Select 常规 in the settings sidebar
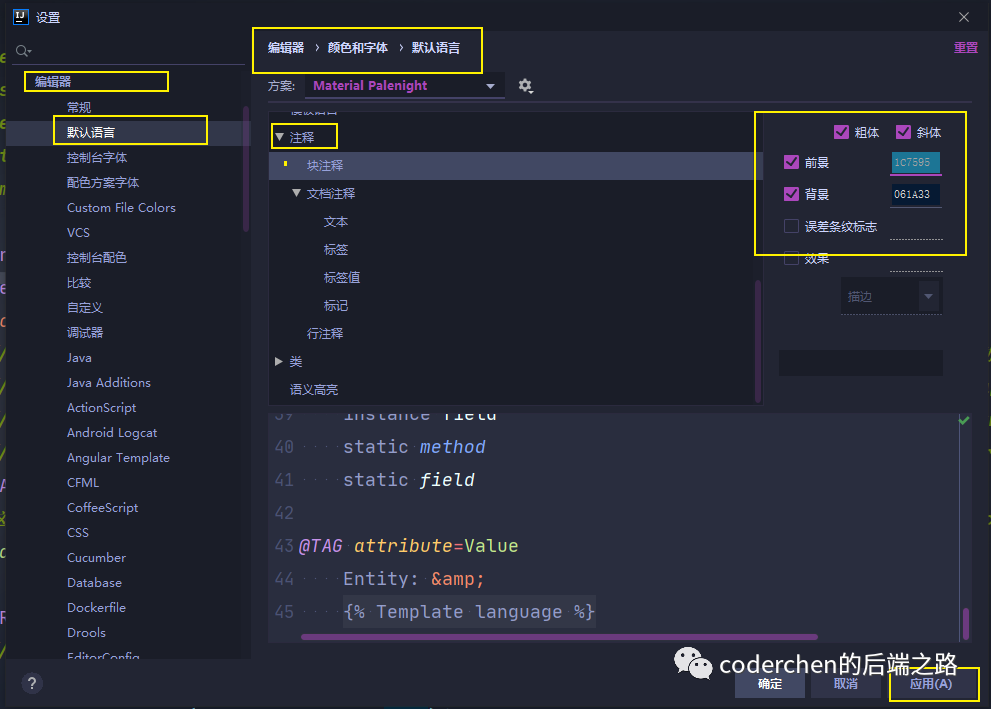 [x=79, y=107]
